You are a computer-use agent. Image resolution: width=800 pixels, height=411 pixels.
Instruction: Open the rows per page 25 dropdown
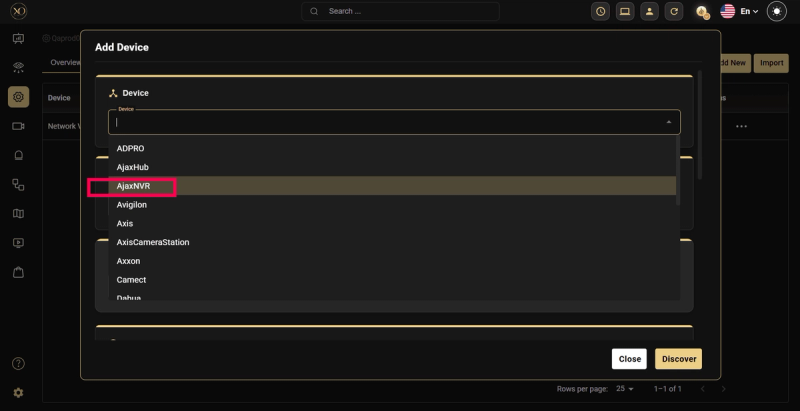pos(624,389)
